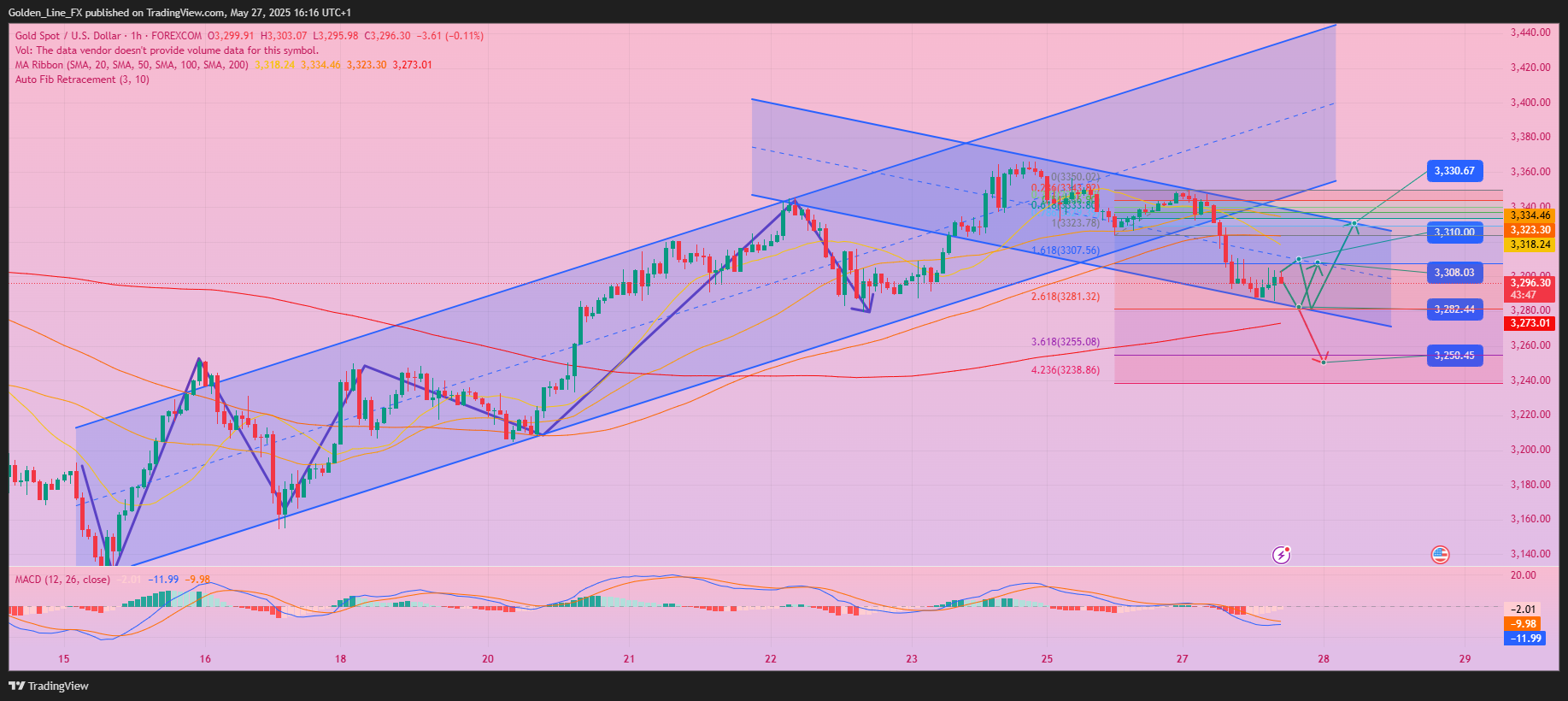The image size is (1568, 701).
Task: Click the 3,220.00 price axis label
Action: pos(1530,415)
